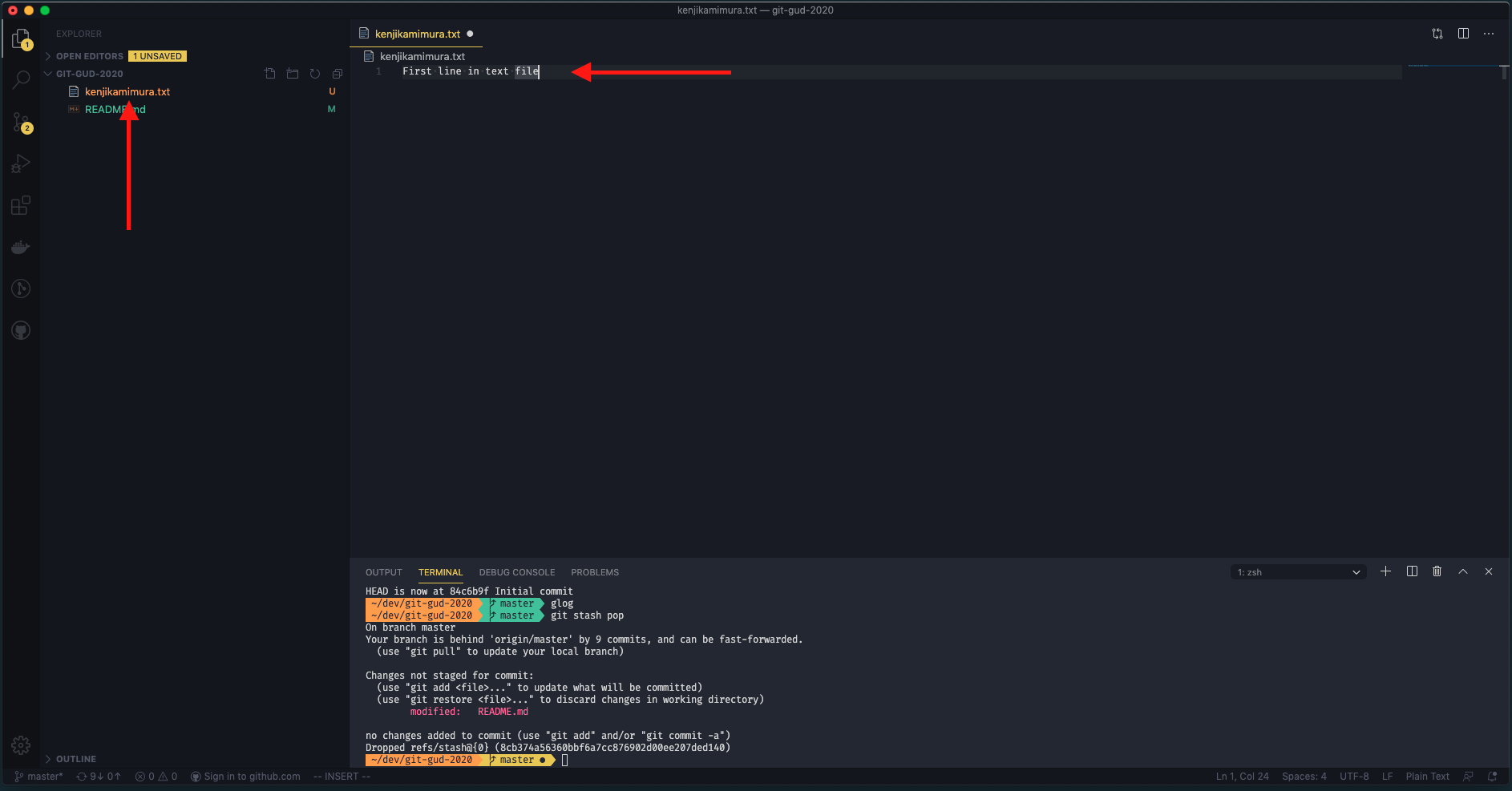This screenshot has height=791, width=1512.
Task: Create a new file in GIT-GUD-2020
Action: coord(270,74)
